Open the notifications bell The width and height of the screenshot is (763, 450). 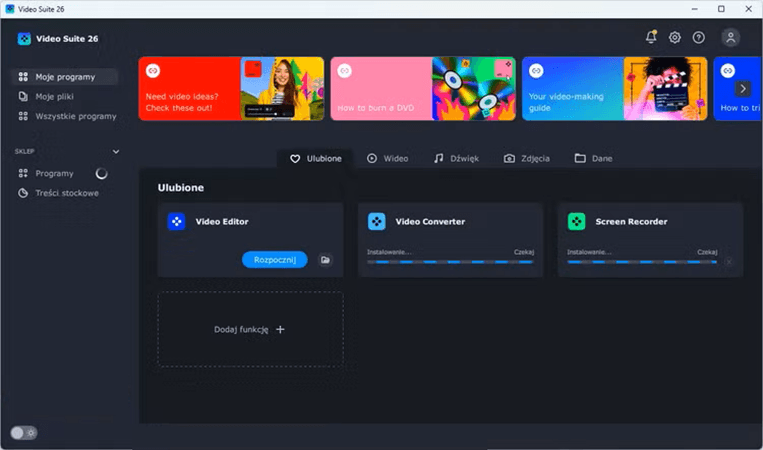click(x=651, y=37)
